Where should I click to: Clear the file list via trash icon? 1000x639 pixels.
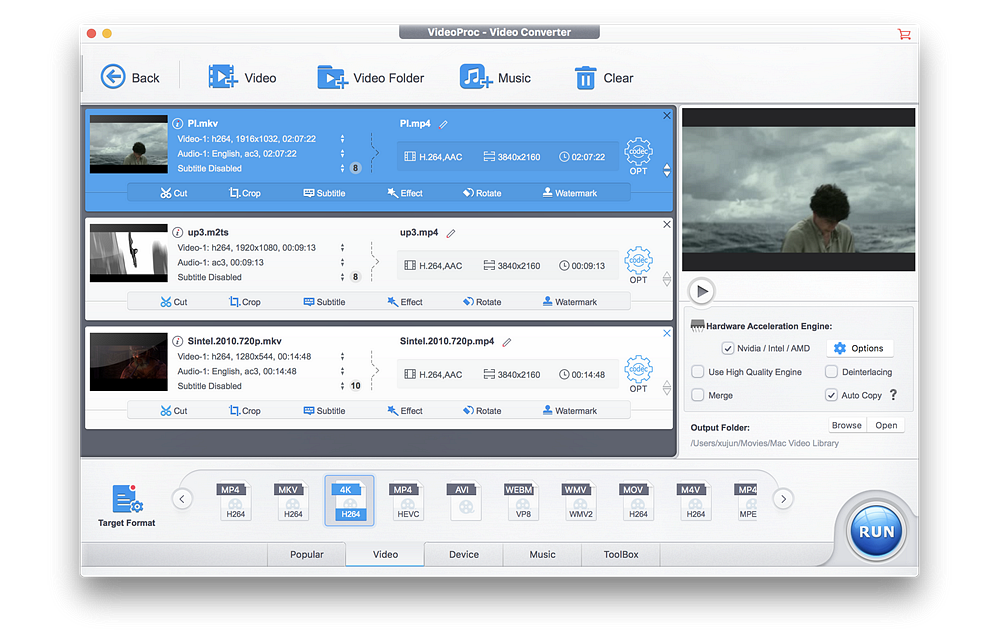point(585,78)
